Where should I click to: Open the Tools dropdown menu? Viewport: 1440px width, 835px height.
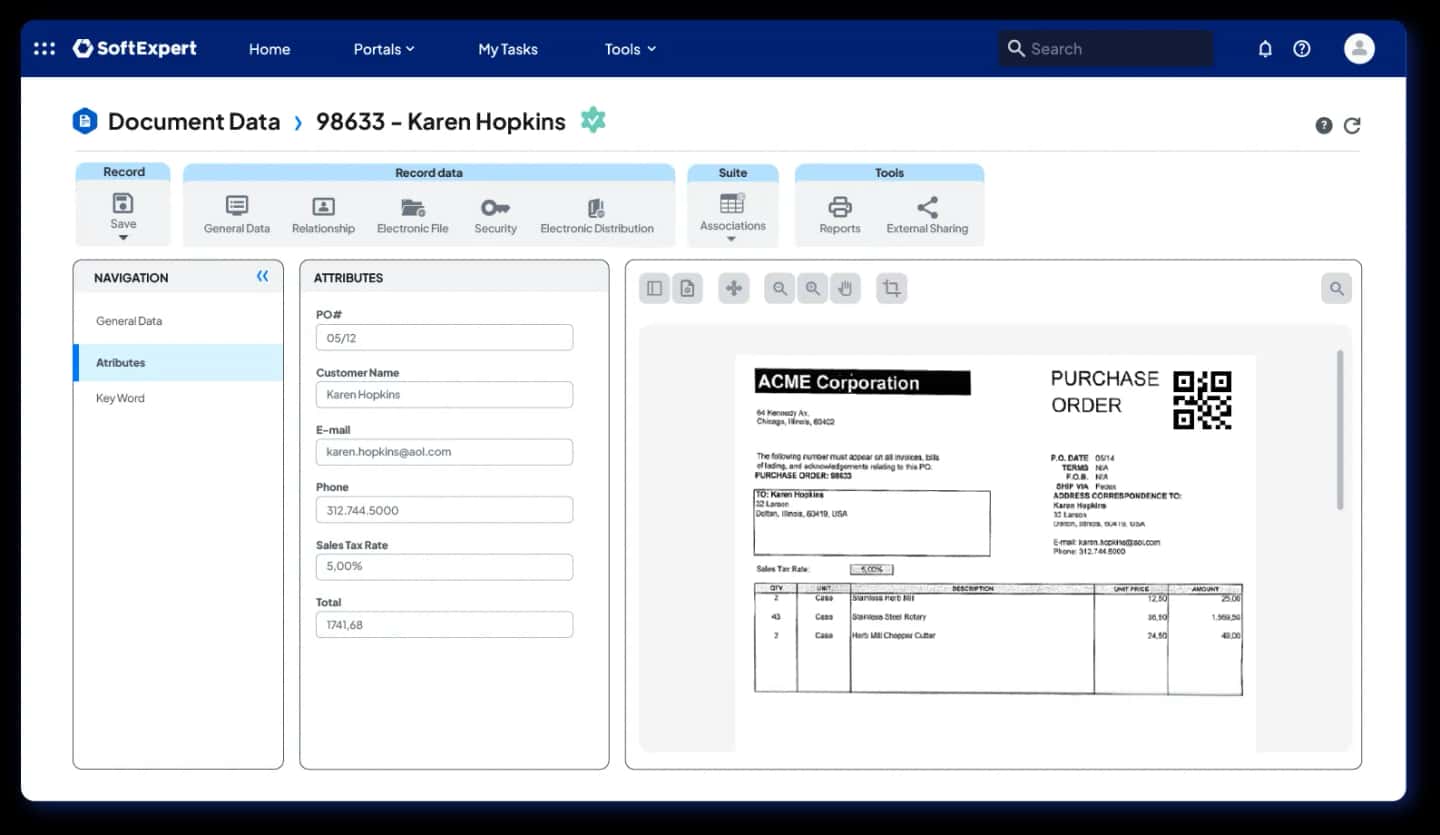point(630,49)
